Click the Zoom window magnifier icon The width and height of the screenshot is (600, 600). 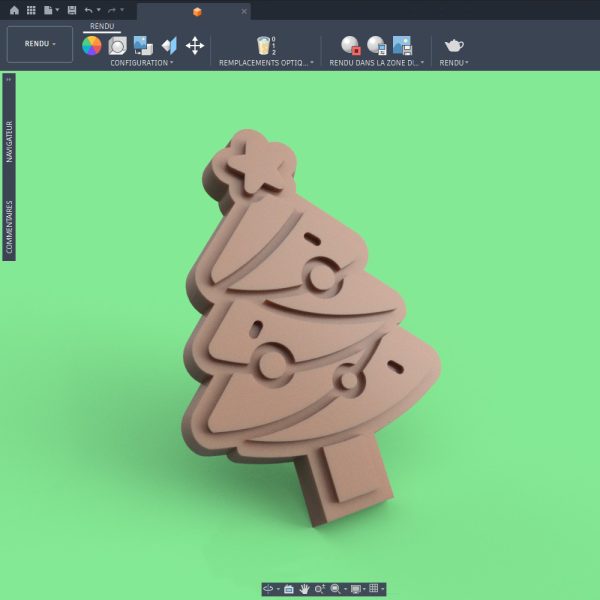(335, 589)
